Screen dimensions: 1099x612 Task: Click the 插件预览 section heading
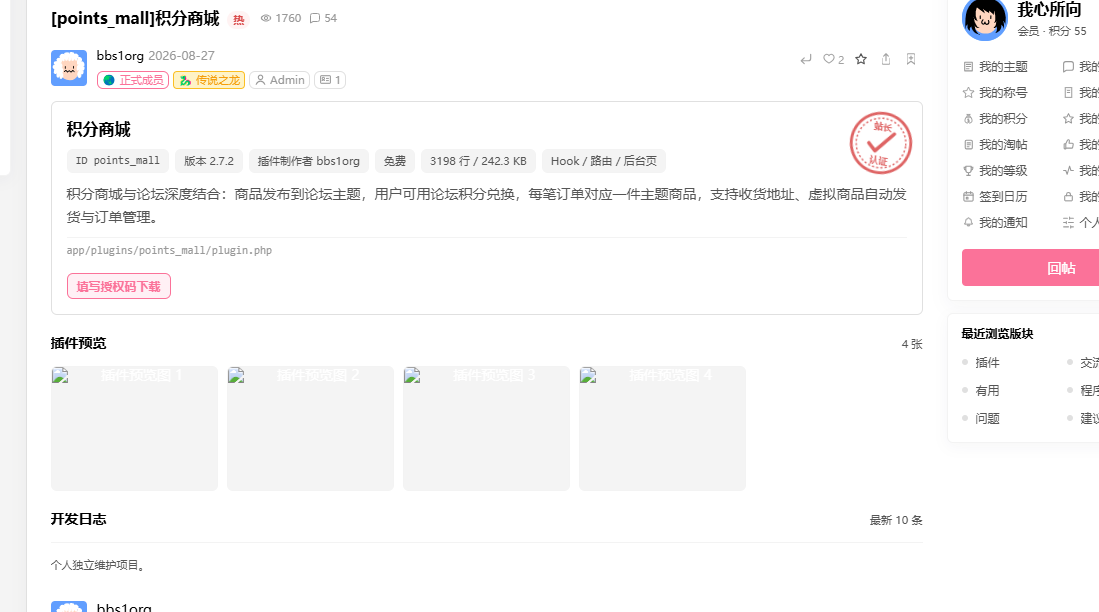[78, 343]
